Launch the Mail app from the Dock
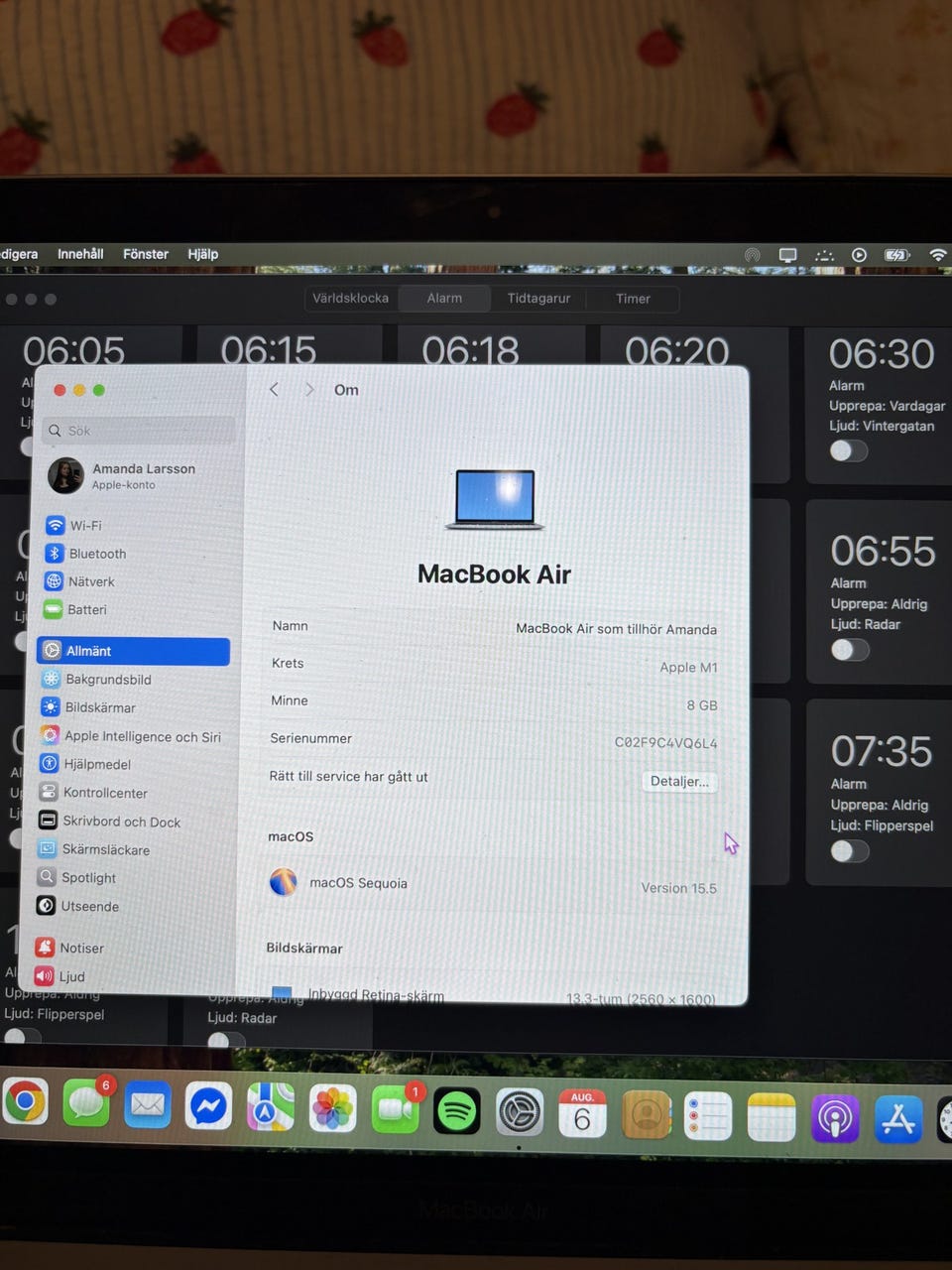Screen dimensions: 952x1270 click(148, 1105)
